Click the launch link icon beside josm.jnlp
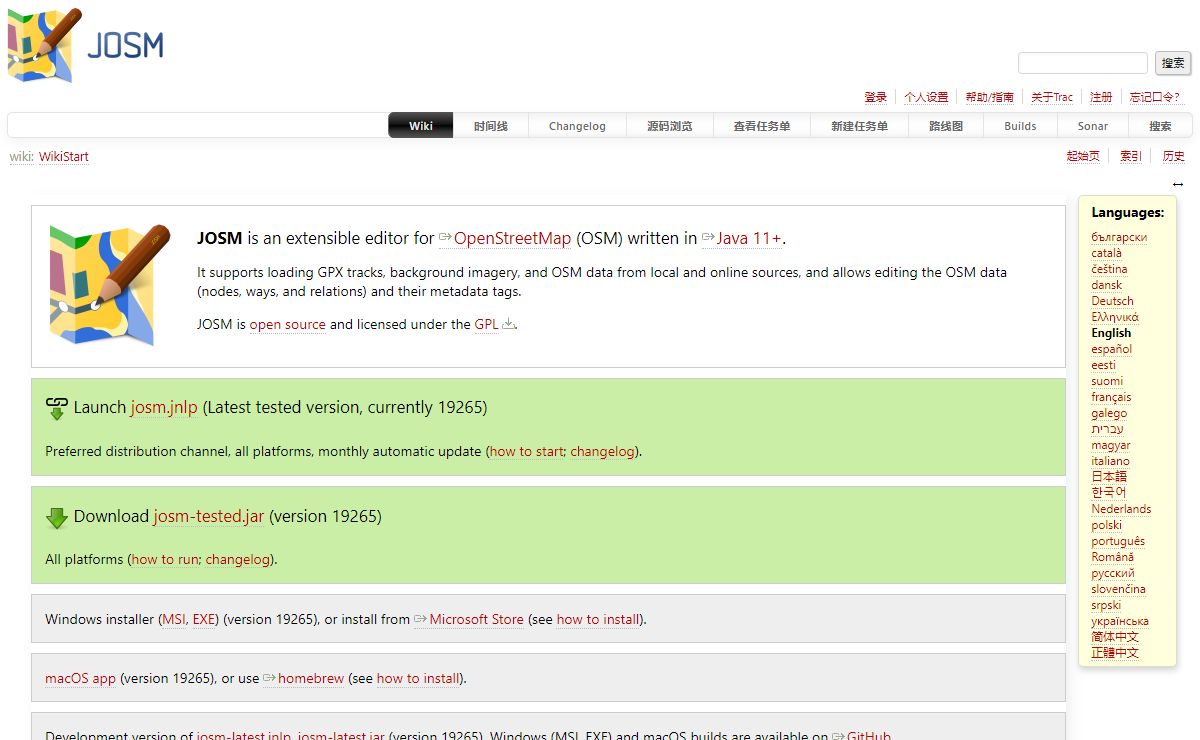Image resolution: width=1200 pixels, height=740 pixels. click(x=57, y=408)
